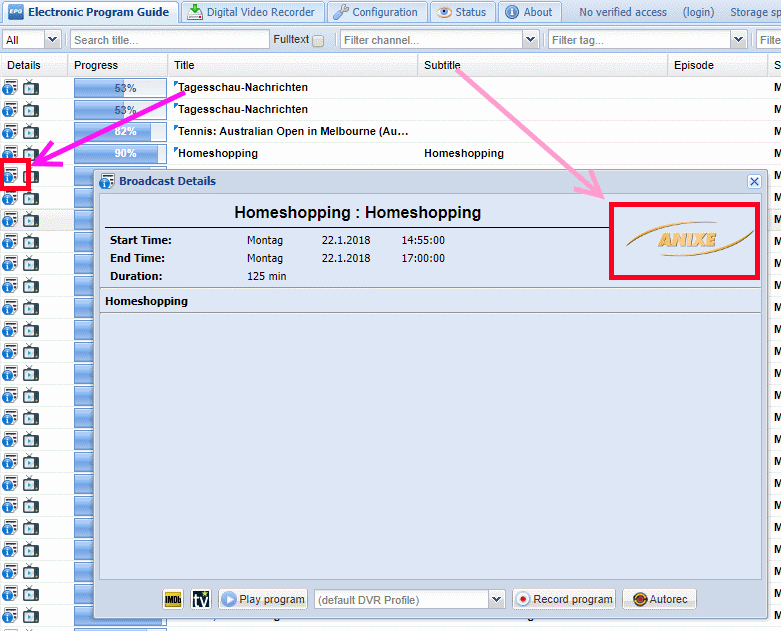Click the (login) link
The width and height of the screenshot is (781, 631).
(x=698, y=12)
